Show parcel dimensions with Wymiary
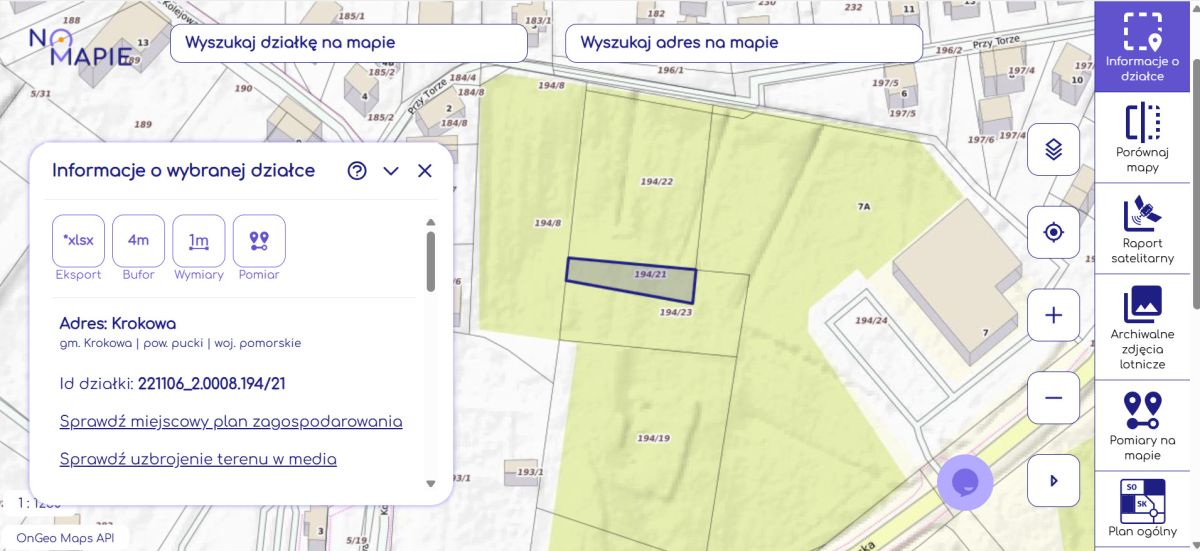Image resolution: width=1200 pixels, height=551 pixels. click(198, 240)
